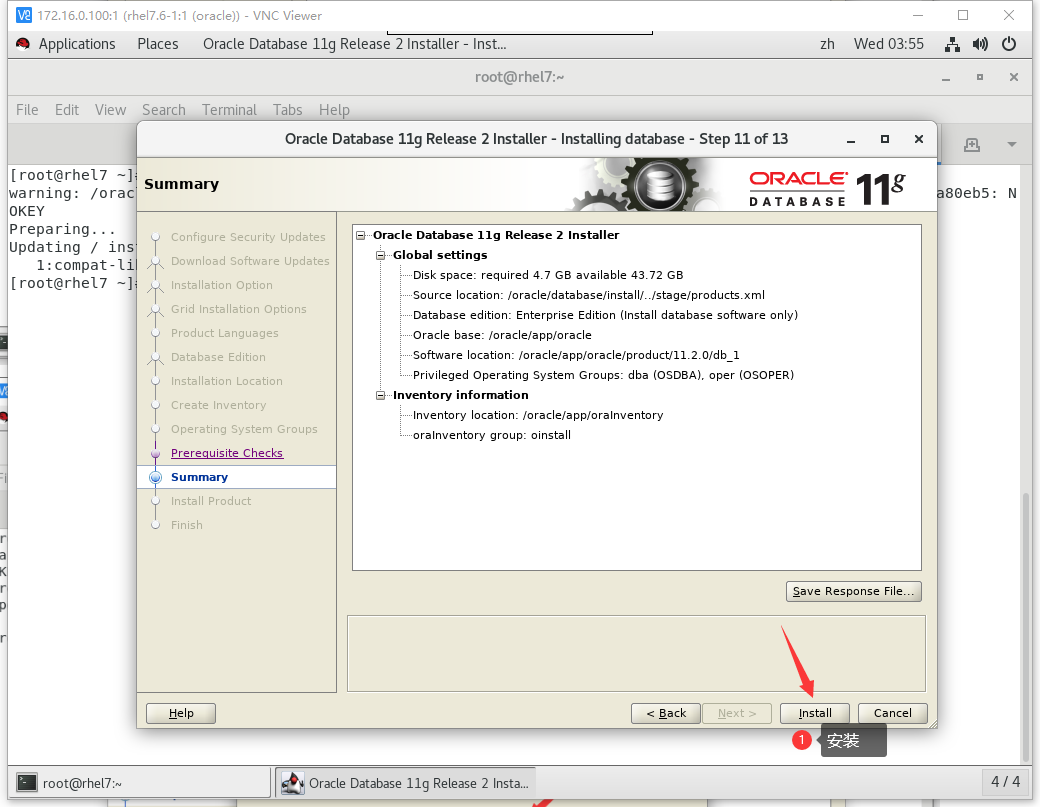The image size is (1040, 807).
Task: Click the installer Help button
Action: [181, 713]
